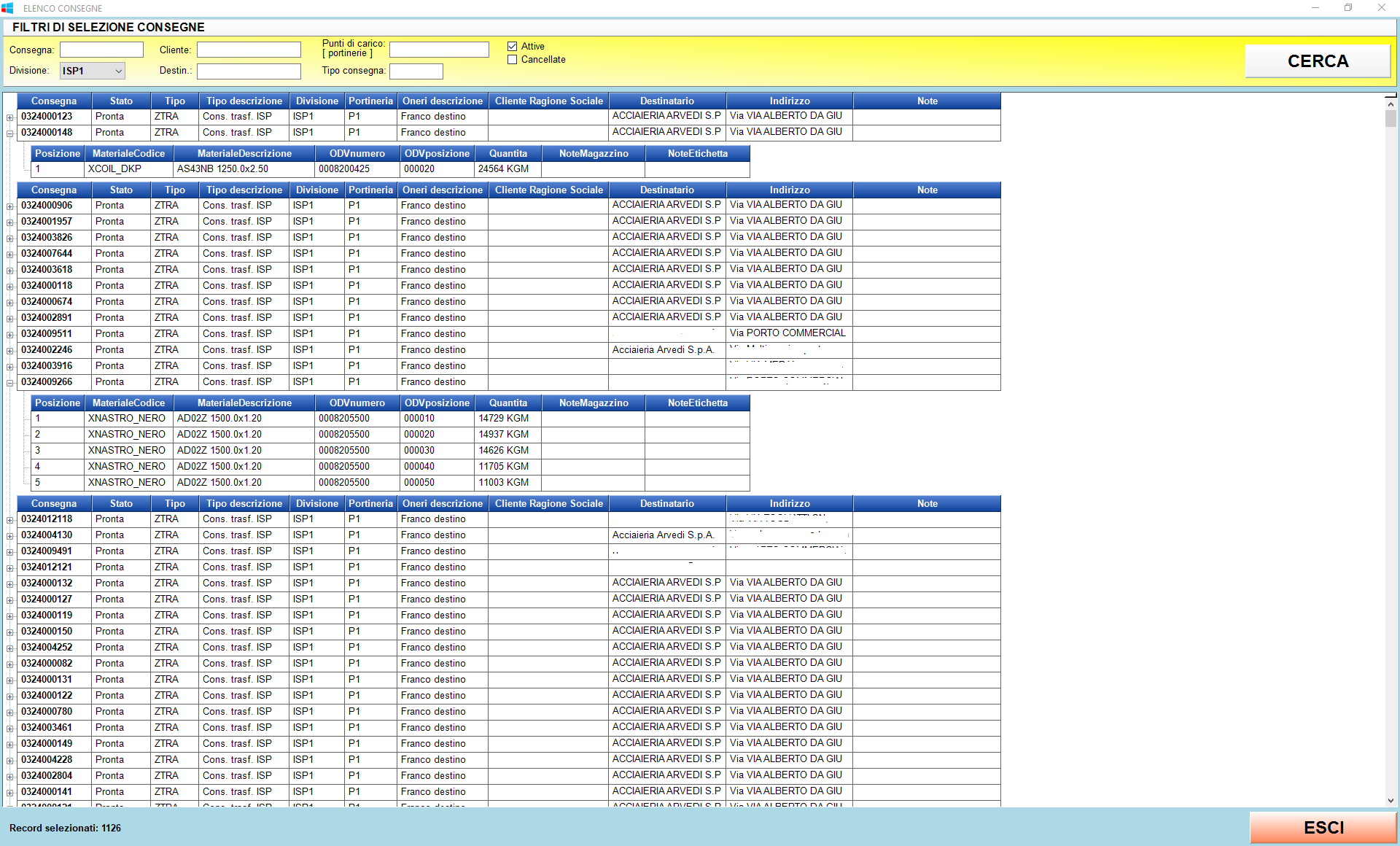Click the CERCA search button

point(1317,61)
